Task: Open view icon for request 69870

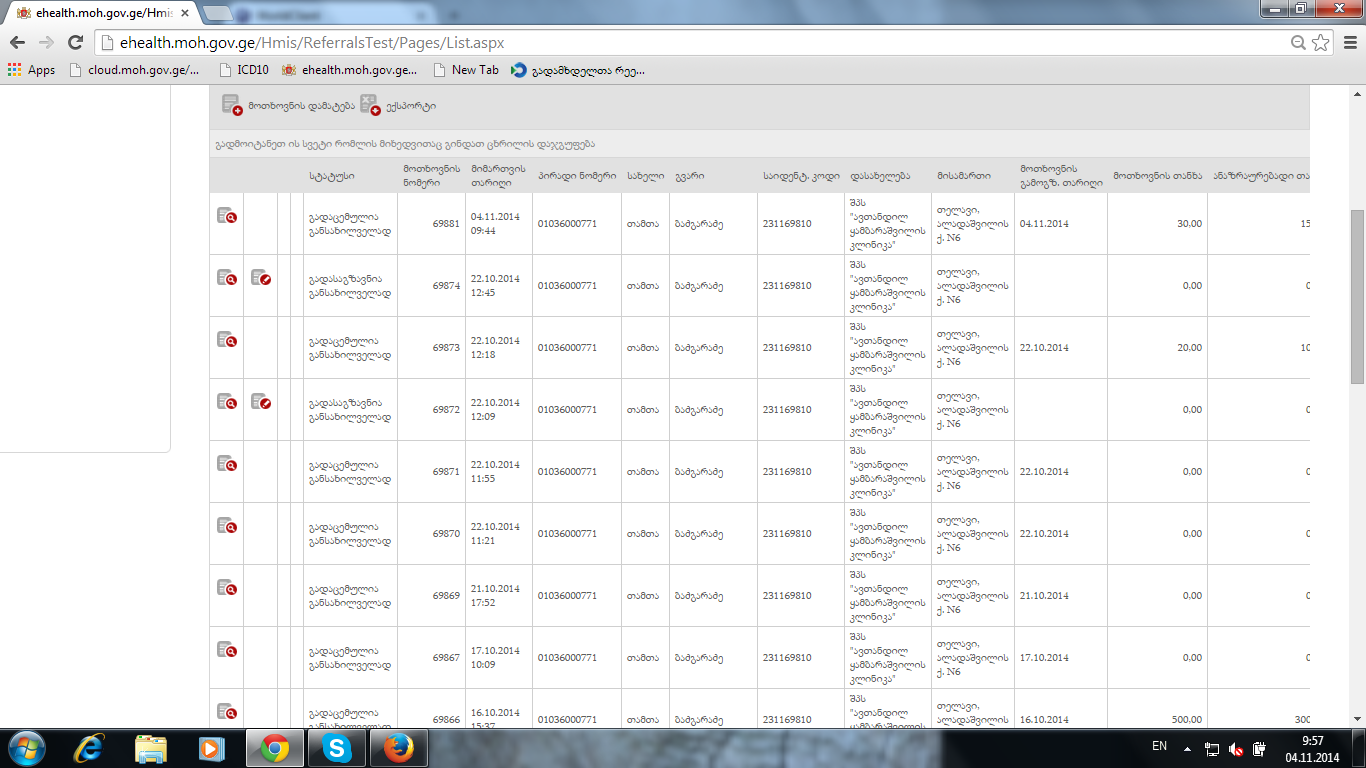Action: pos(227,525)
